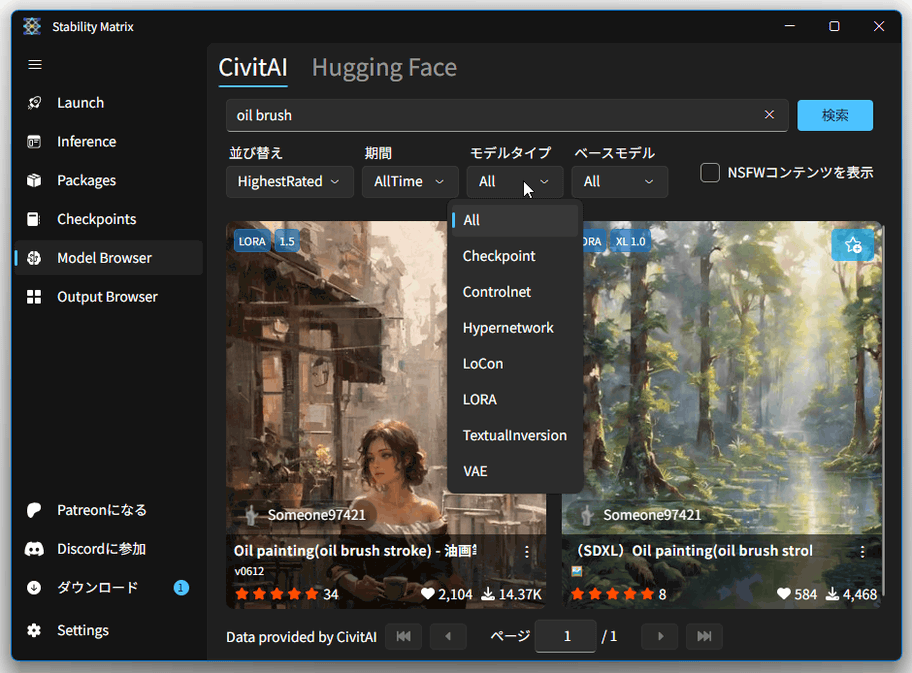
Task: Open the Packages section
Action: click(109, 180)
